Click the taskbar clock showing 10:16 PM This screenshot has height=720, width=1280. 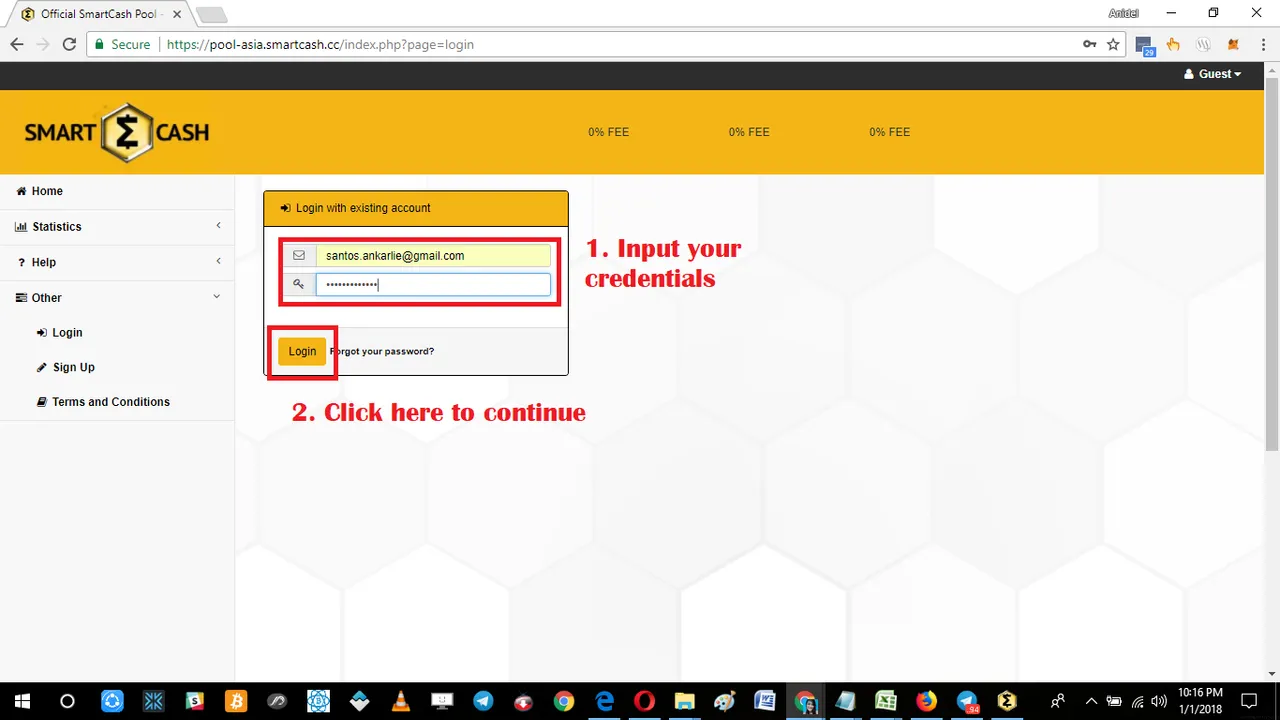coord(1201,701)
